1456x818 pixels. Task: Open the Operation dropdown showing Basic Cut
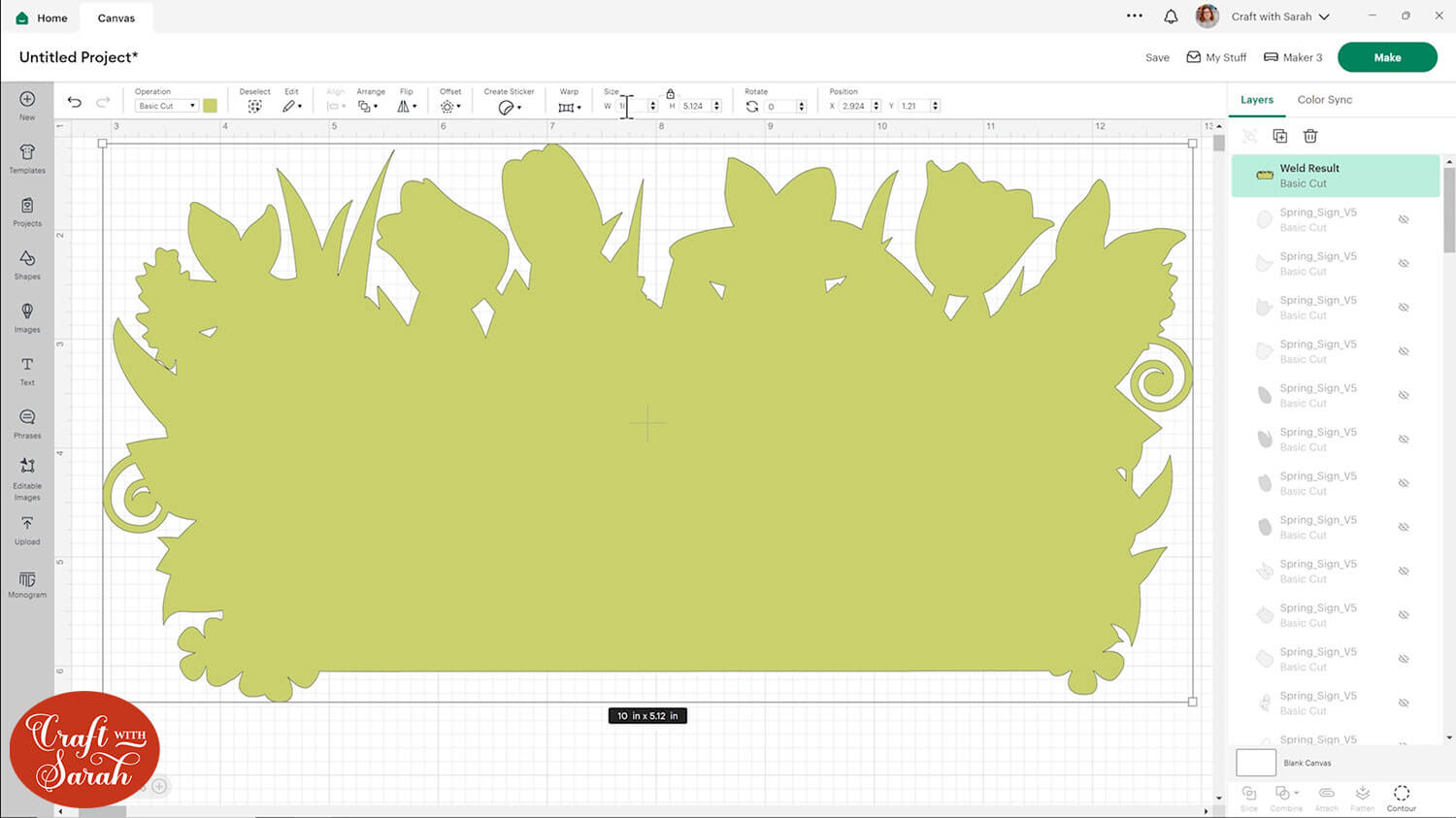[x=165, y=105]
